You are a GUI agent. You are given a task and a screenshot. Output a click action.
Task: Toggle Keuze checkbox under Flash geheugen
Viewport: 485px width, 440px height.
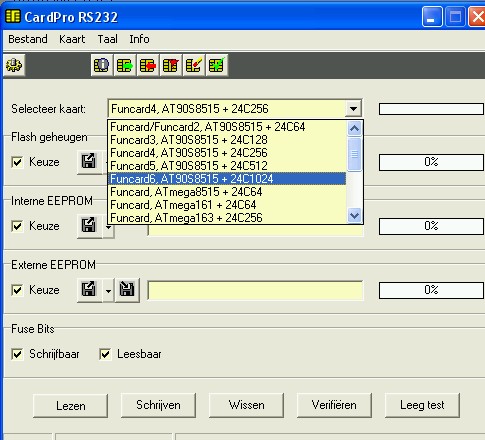pos(17,162)
